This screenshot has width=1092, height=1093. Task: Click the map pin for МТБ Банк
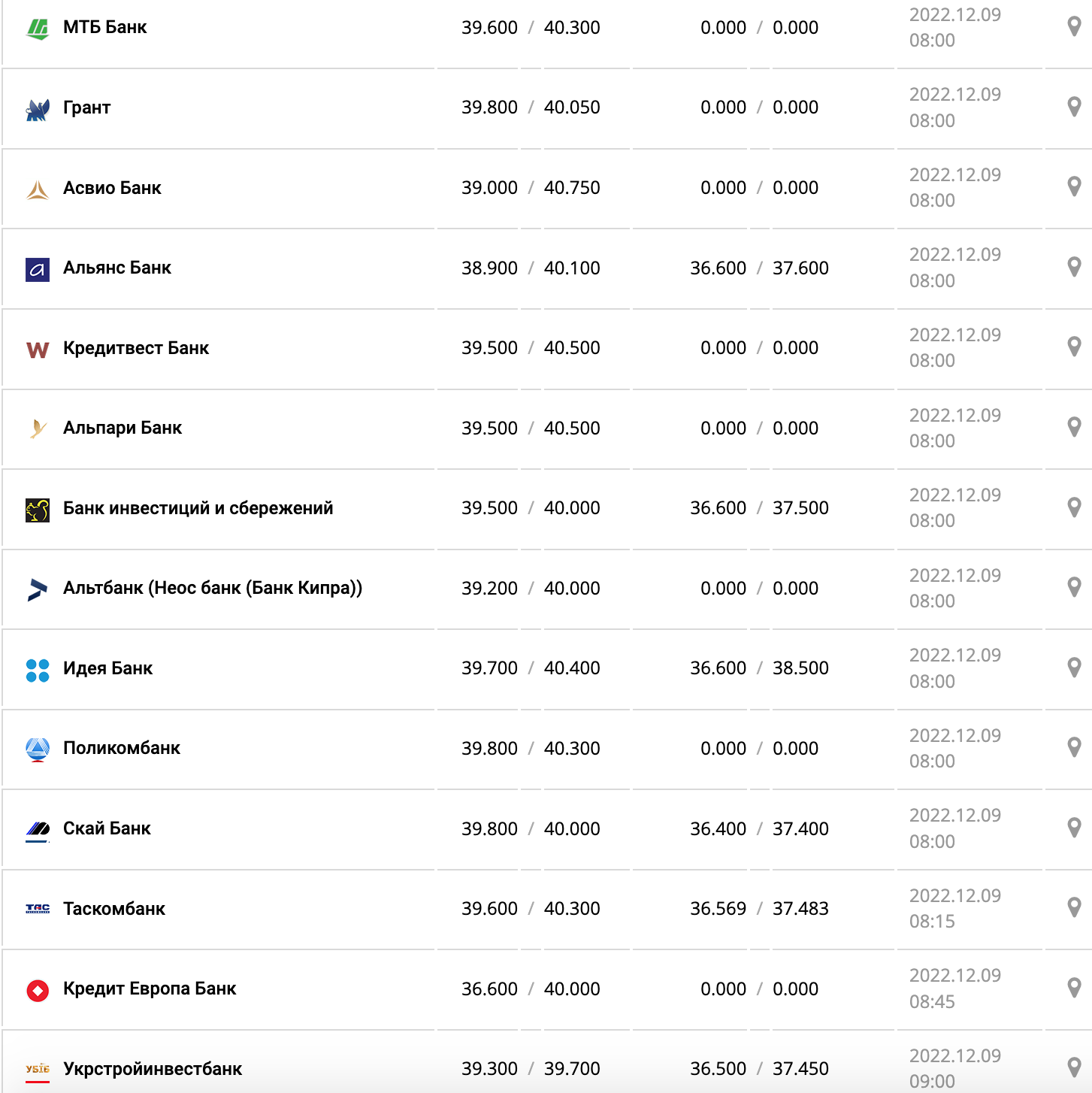coord(1074,26)
